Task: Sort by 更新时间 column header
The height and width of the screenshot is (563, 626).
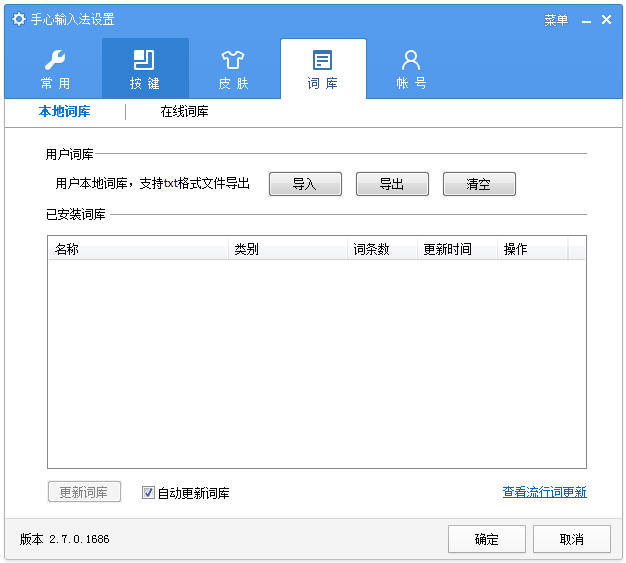Action: tap(457, 249)
